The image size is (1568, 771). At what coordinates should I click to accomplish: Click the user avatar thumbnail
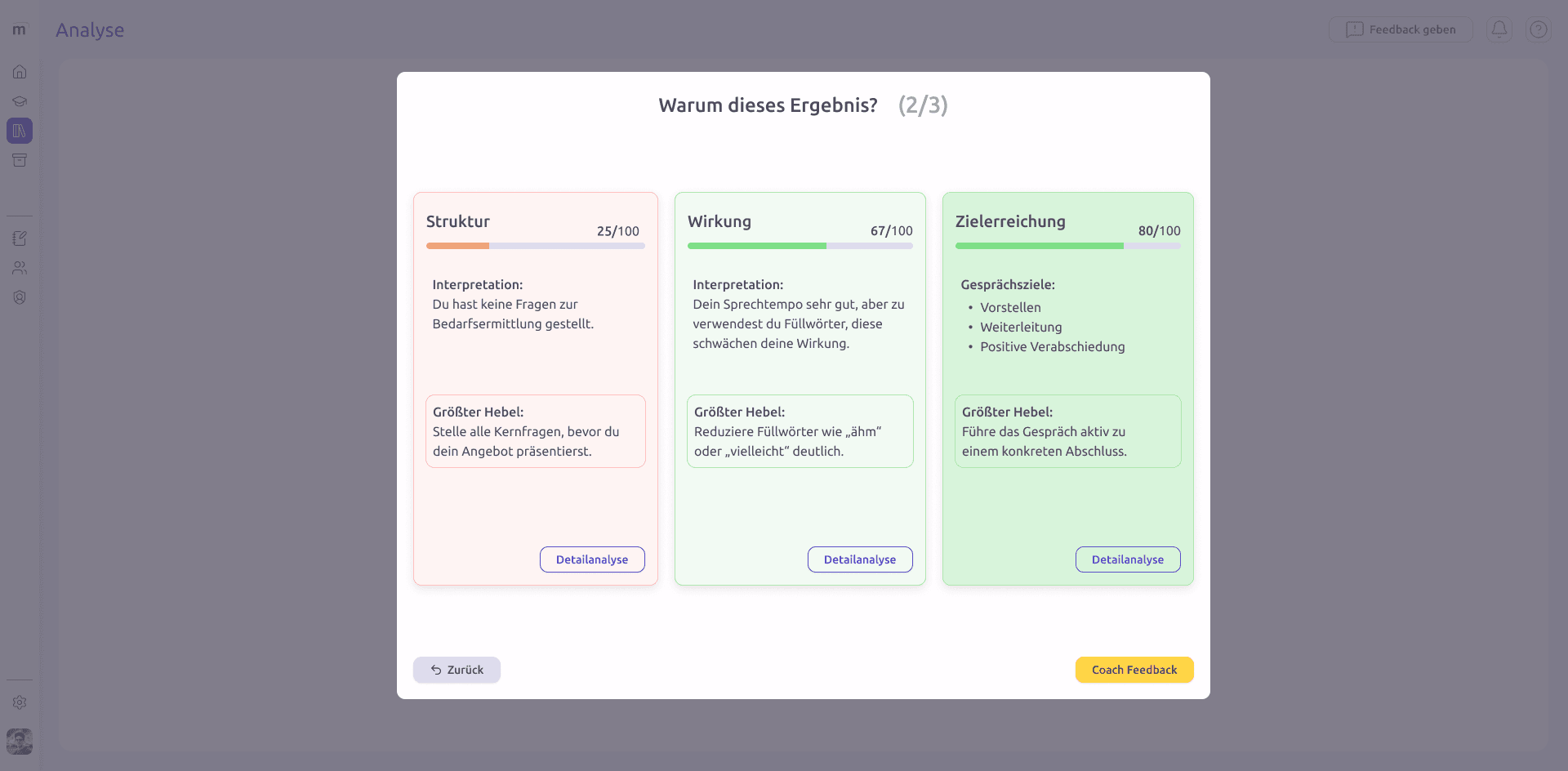click(x=20, y=742)
